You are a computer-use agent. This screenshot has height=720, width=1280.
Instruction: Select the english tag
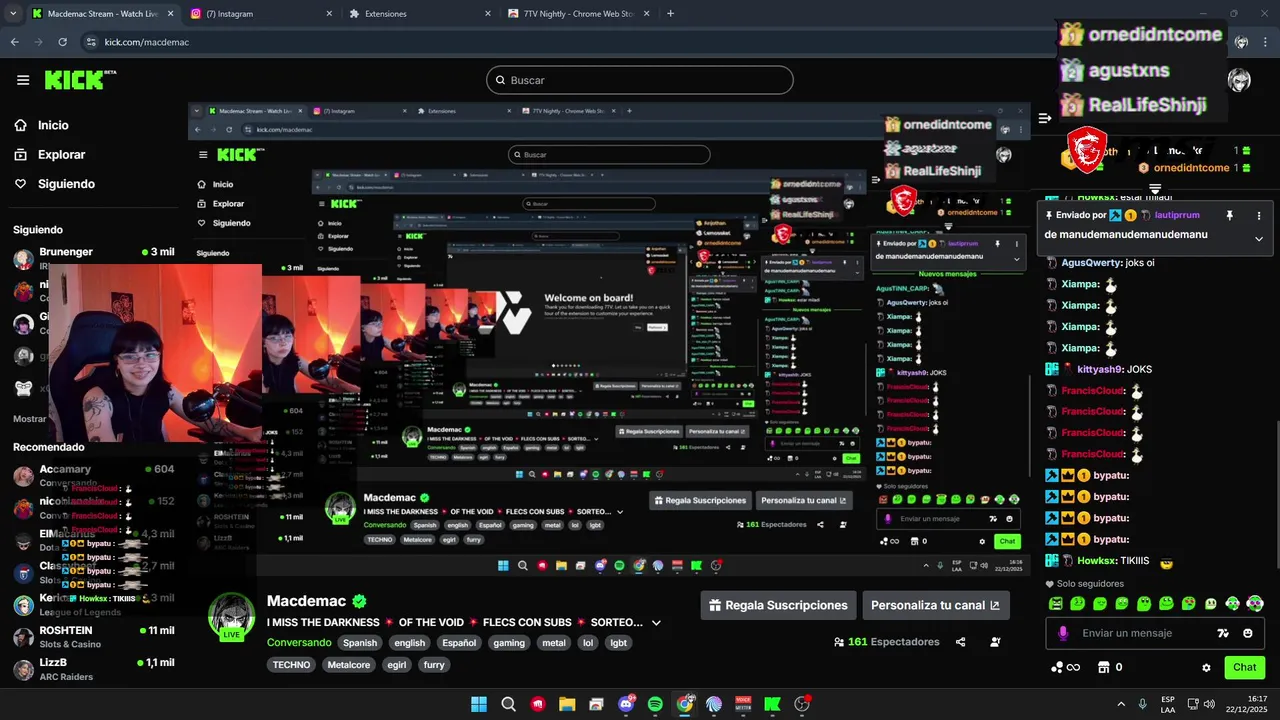409,643
